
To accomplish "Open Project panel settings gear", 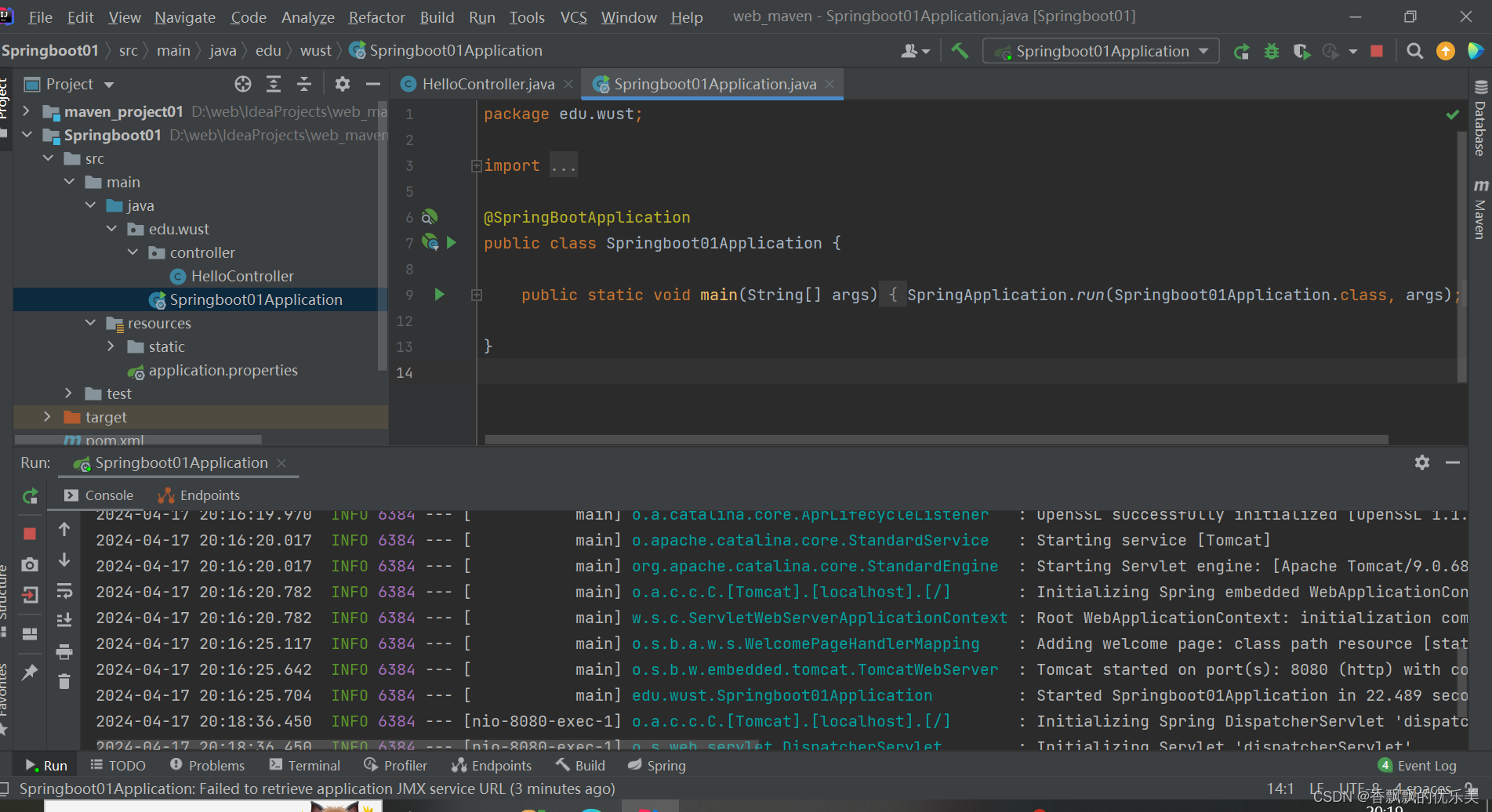I will click(x=343, y=84).
